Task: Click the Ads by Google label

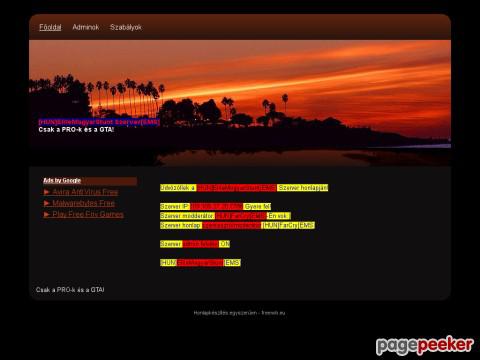Action: pyautogui.click(x=62, y=181)
